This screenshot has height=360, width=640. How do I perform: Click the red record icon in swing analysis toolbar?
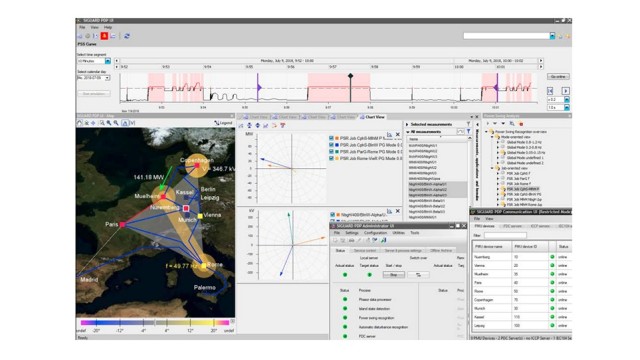coord(521,124)
